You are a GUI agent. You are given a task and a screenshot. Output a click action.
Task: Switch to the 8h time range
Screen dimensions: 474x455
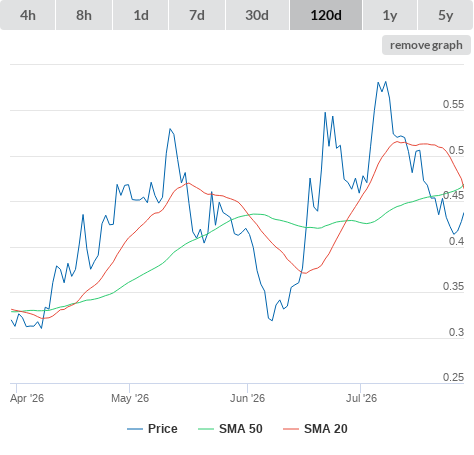click(x=84, y=15)
